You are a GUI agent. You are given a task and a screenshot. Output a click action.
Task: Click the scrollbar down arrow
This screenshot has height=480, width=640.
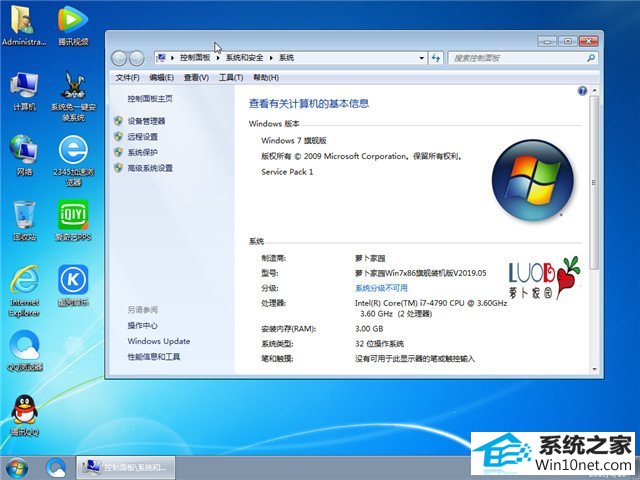click(x=594, y=369)
